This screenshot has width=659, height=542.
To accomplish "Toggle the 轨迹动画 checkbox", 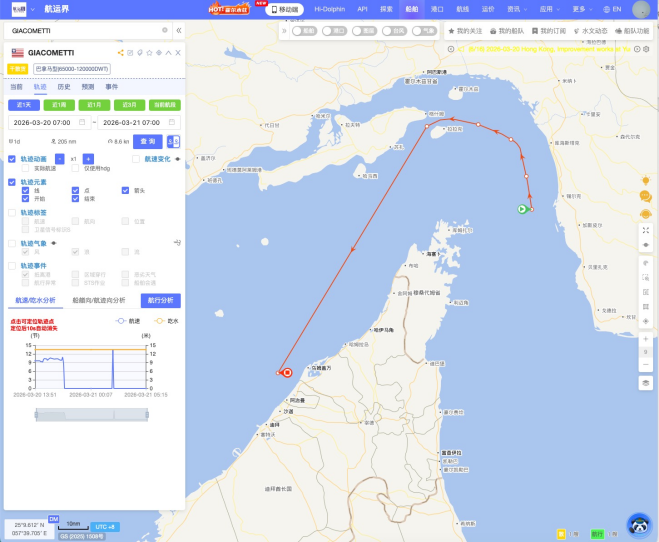I will tap(12, 159).
